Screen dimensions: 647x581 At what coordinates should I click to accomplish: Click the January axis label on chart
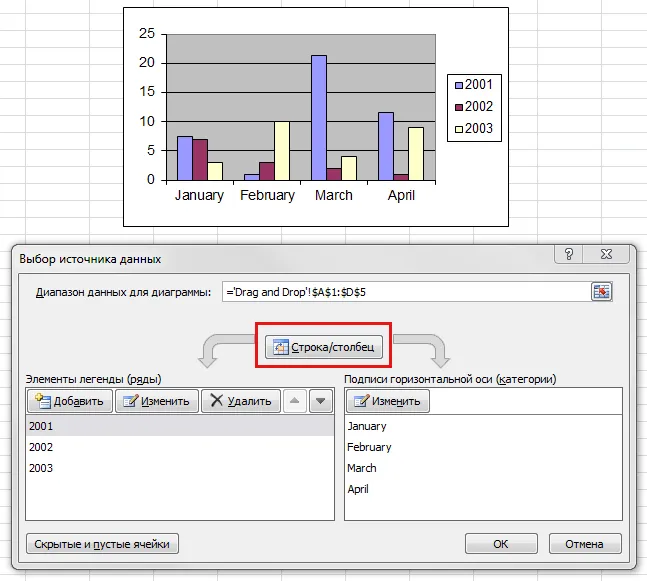(x=199, y=195)
